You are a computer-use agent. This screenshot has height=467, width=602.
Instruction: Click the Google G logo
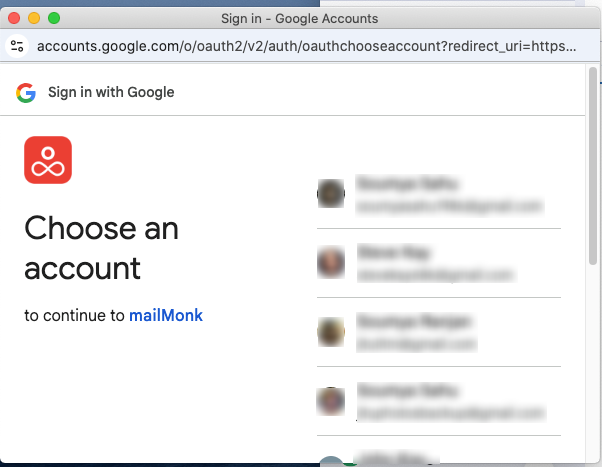tap(26, 93)
